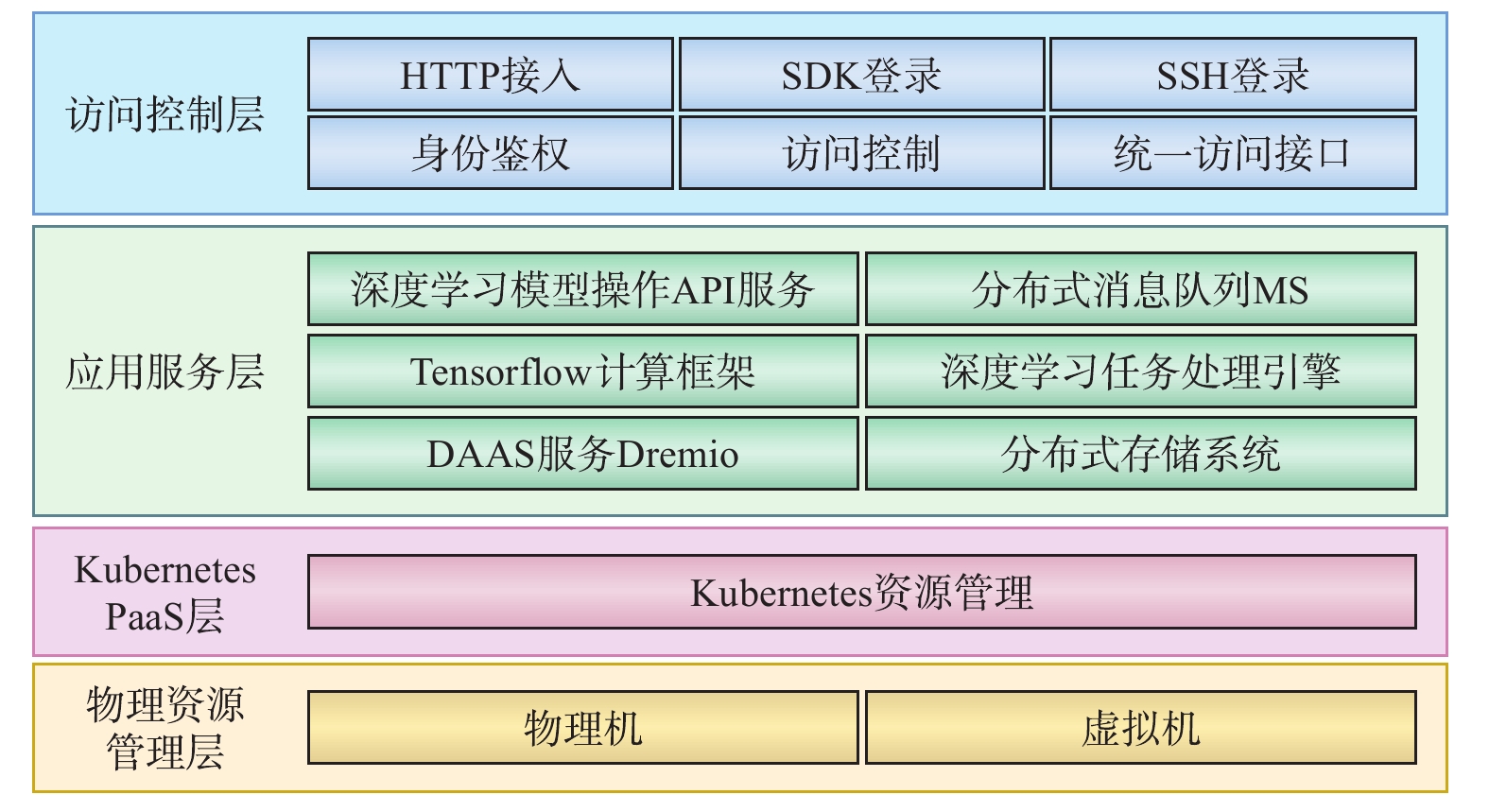Viewport: 1489px width, 812px height.
Task: Click the 虚拟机 box
Action: tap(1140, 728)
